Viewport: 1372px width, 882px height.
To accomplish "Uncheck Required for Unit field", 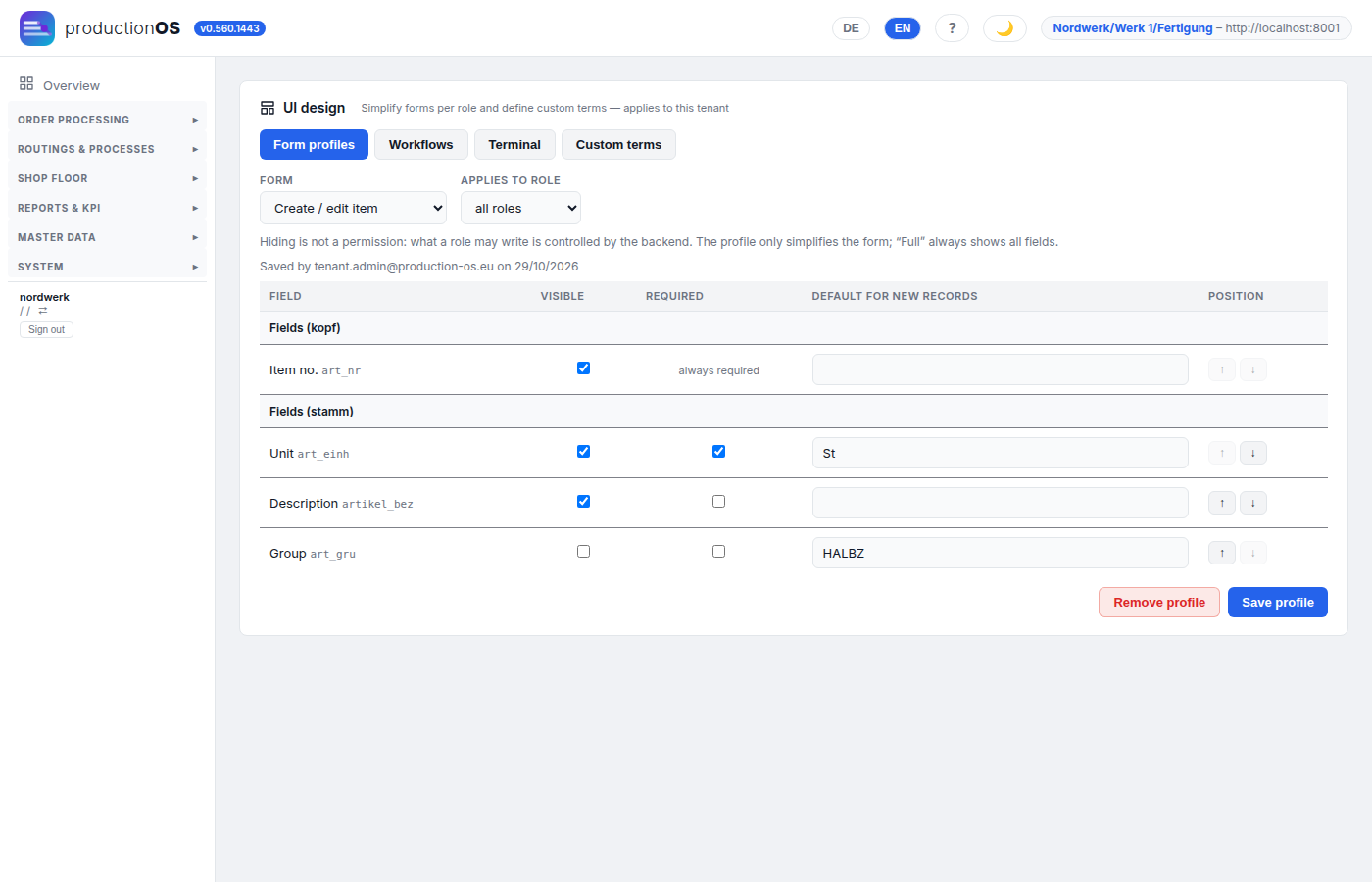I will 719,452.
